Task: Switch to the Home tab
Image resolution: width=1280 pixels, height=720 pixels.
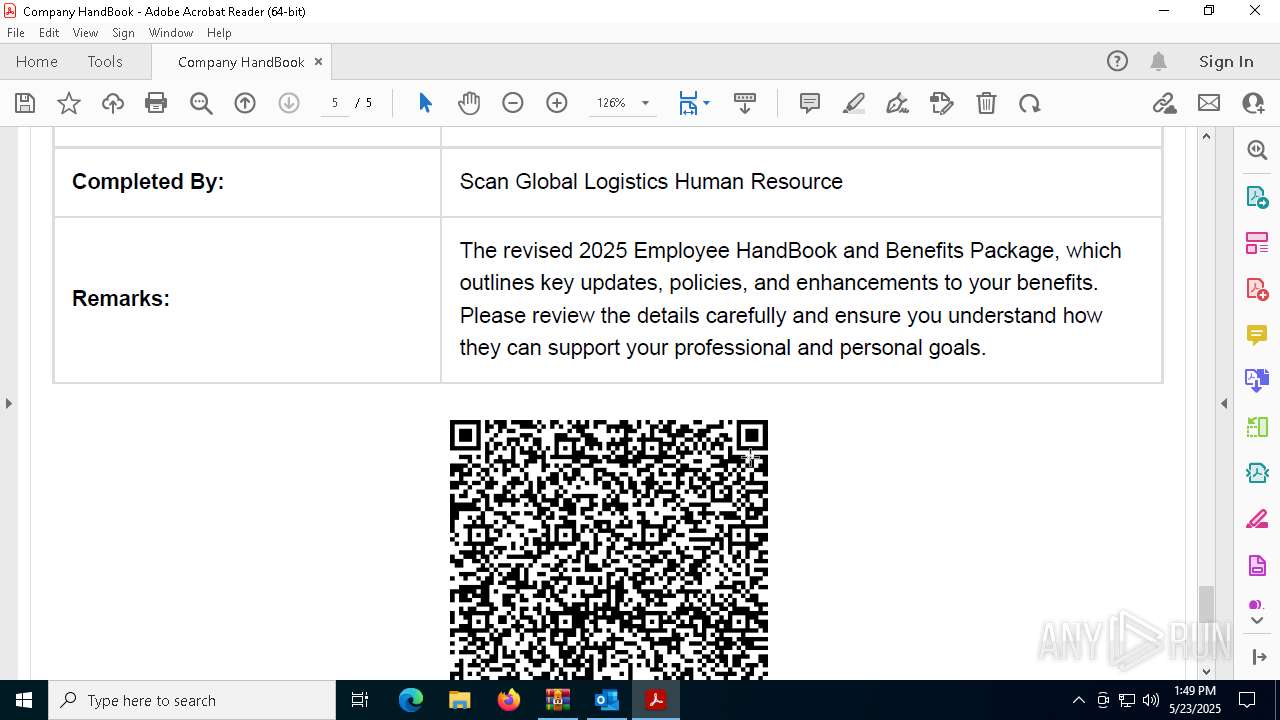Action: (x=37, y=61)
